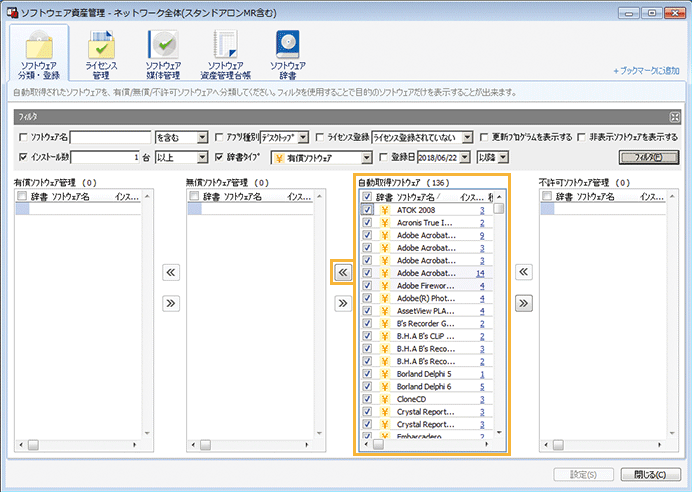Select B's Recorder G… entry

pyautogui.click(x=425, y=323)
